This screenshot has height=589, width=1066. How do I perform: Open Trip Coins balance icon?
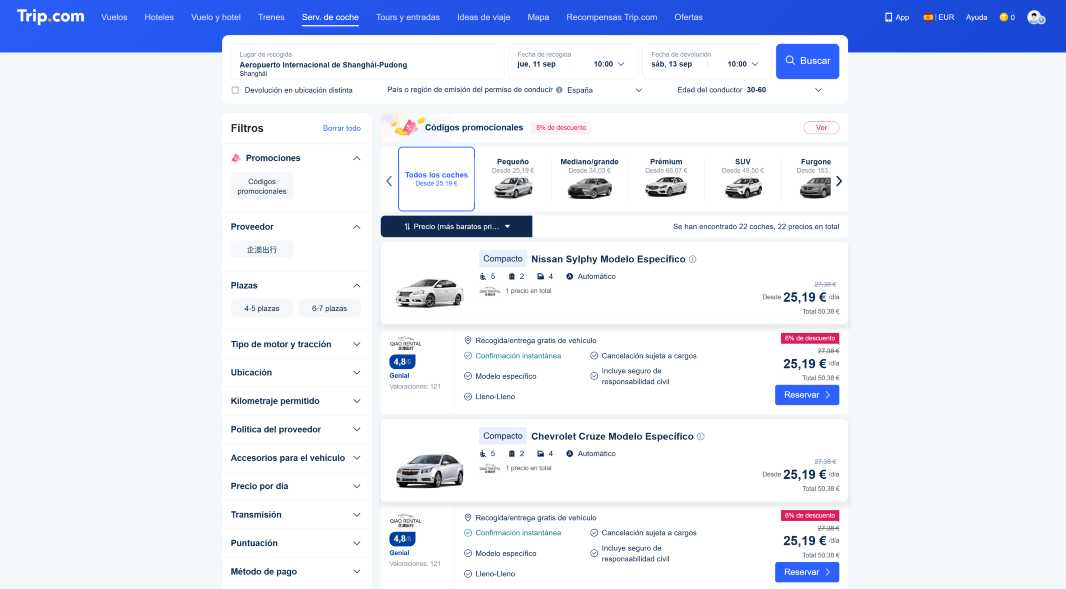[x=1003, y=17]
